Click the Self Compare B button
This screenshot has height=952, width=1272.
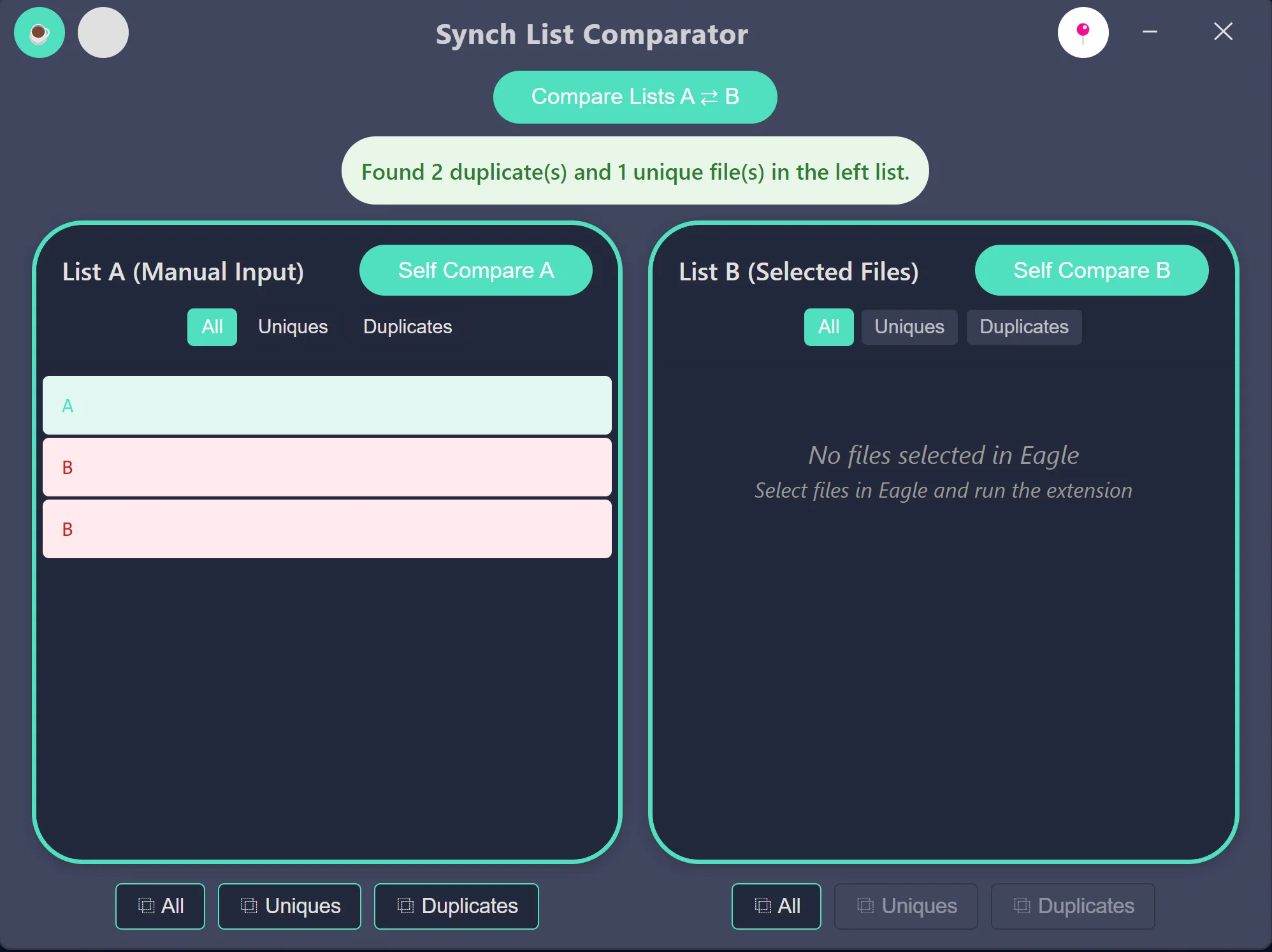click(x=1091, y=270)
